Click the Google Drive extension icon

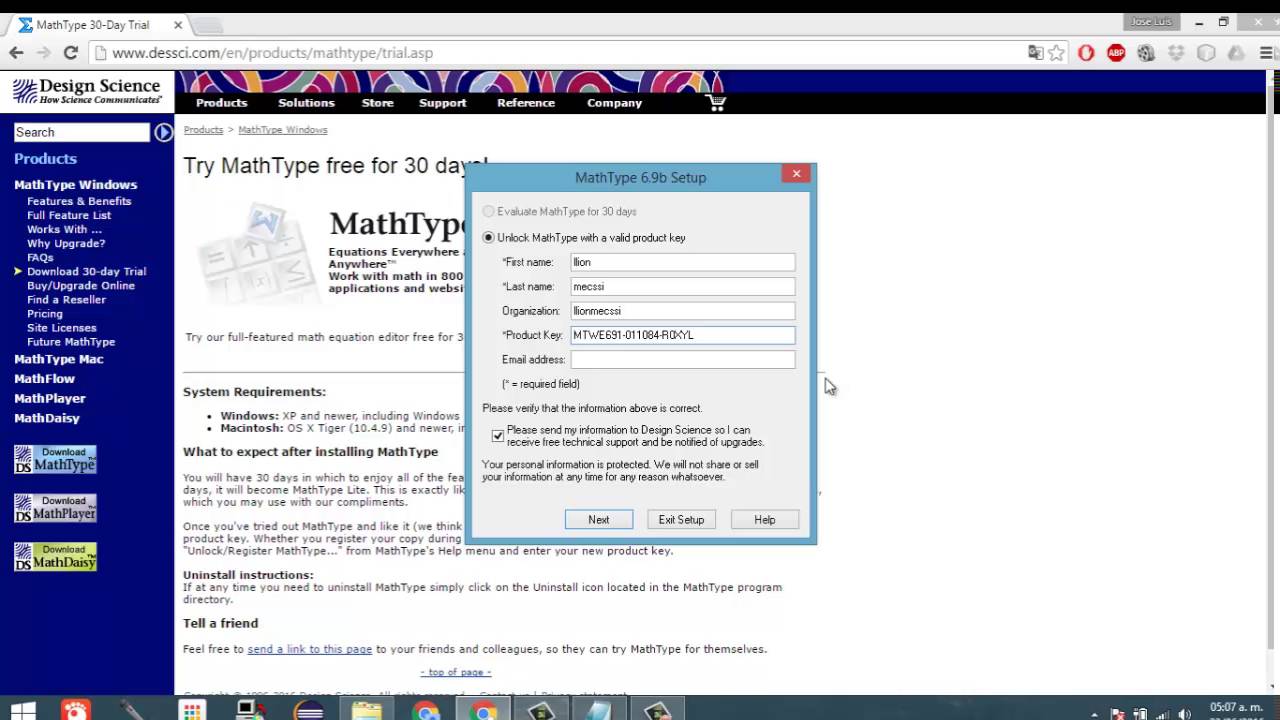pos(1236,53)
